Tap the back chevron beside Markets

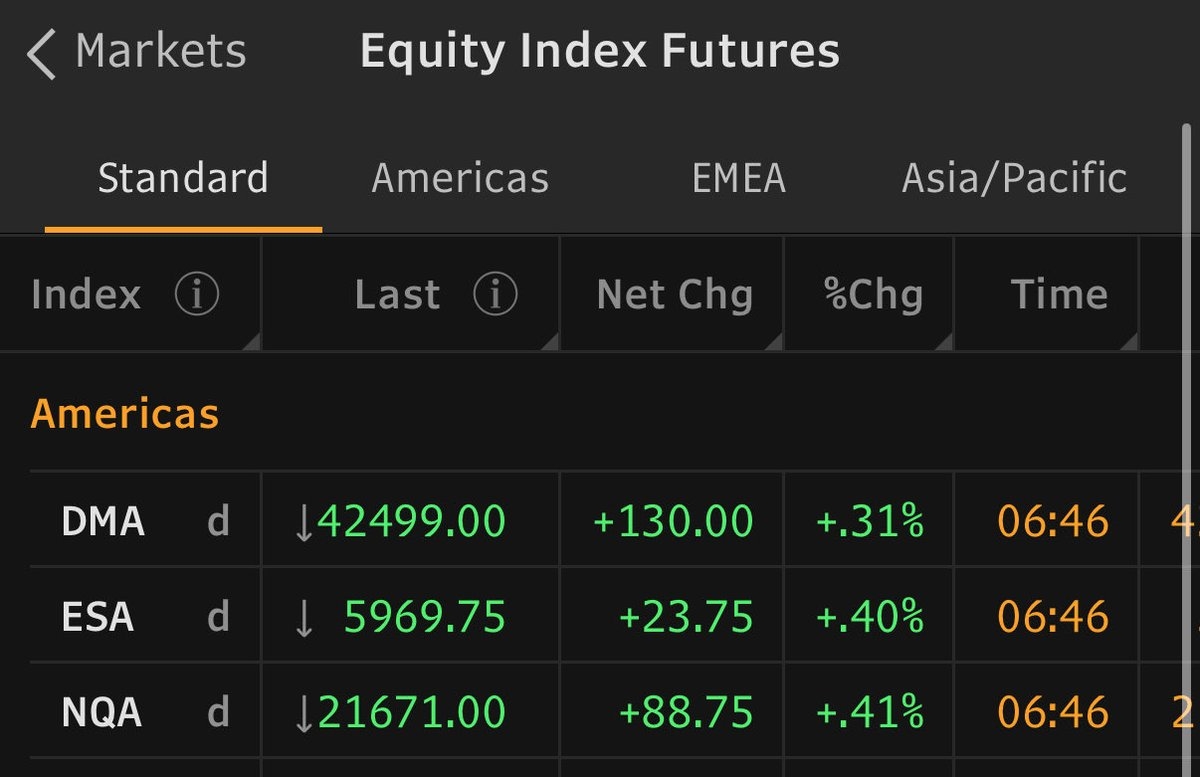[x=42, y=54]
